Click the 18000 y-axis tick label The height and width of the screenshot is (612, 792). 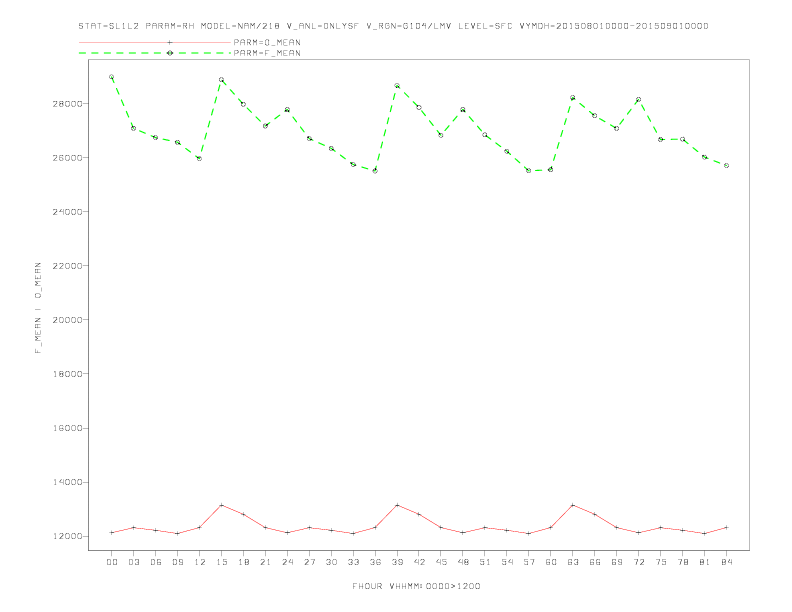(68, 374)
